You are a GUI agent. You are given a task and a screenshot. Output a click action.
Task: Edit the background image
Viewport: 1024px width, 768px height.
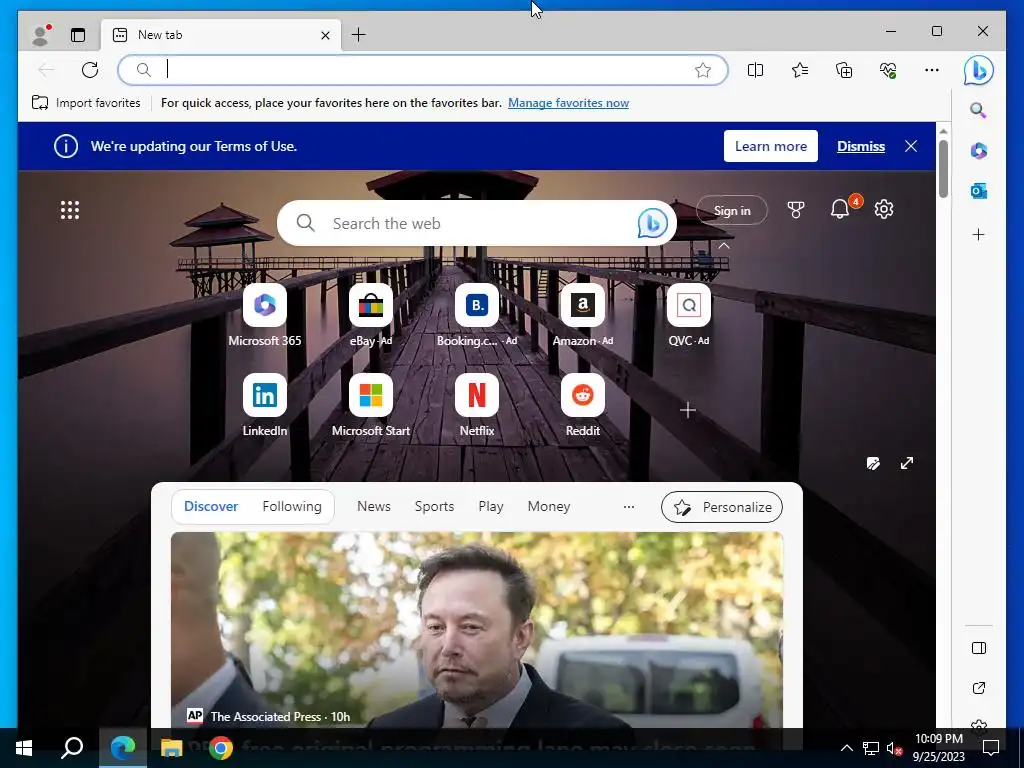click(873, 464)
